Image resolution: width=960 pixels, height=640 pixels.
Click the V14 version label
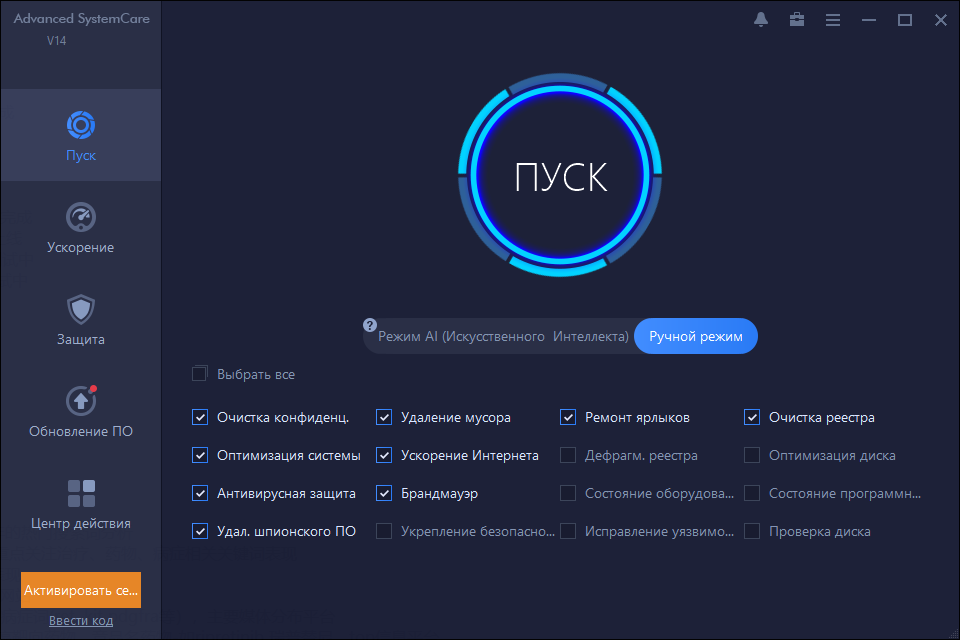56,40
